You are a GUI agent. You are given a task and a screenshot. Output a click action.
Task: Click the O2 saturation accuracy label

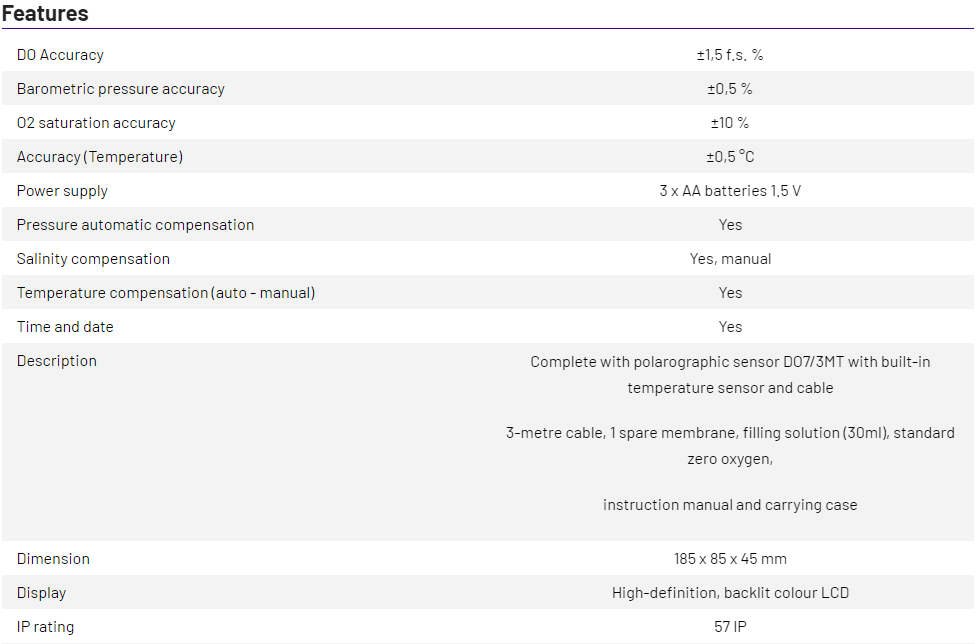pos(96,123)
